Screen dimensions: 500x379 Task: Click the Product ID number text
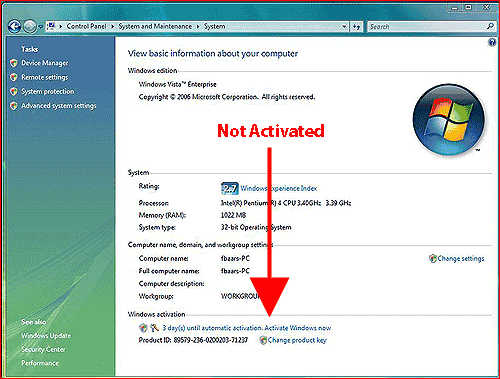[x=211, y=340]
